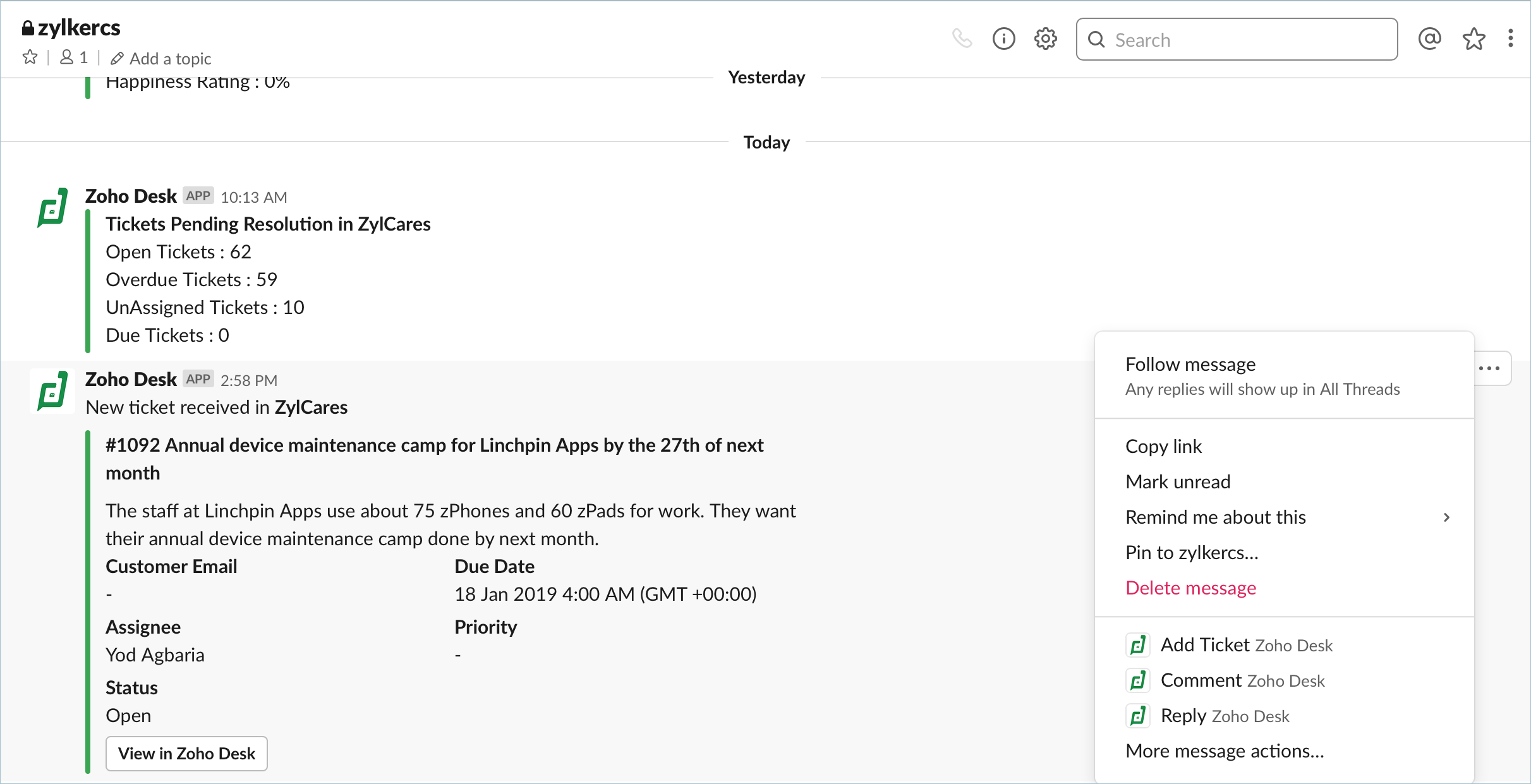View channel member count

74,58
